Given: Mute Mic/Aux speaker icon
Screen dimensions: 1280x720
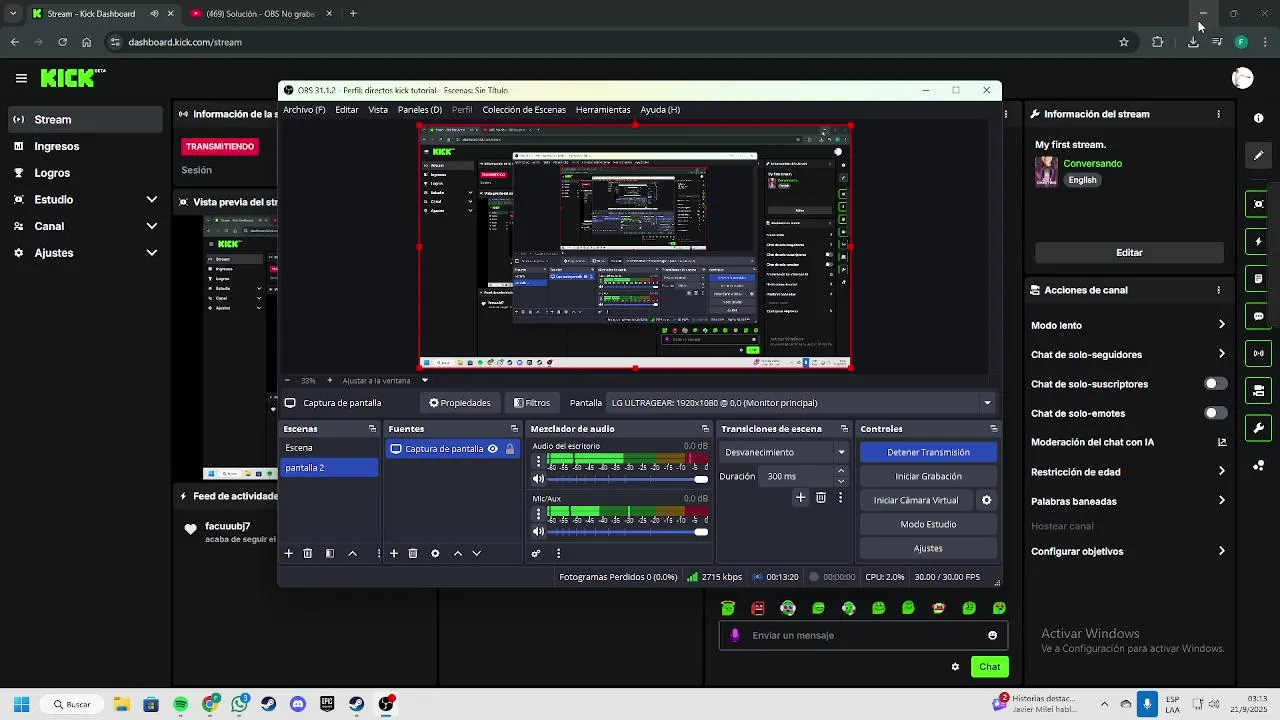Looking at the screenshot, I should 538,532.
